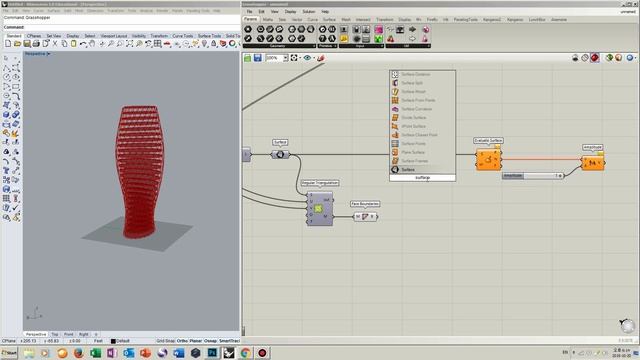
Task: Click the Amplitude component on the canvas
Action: pos(593,163)
